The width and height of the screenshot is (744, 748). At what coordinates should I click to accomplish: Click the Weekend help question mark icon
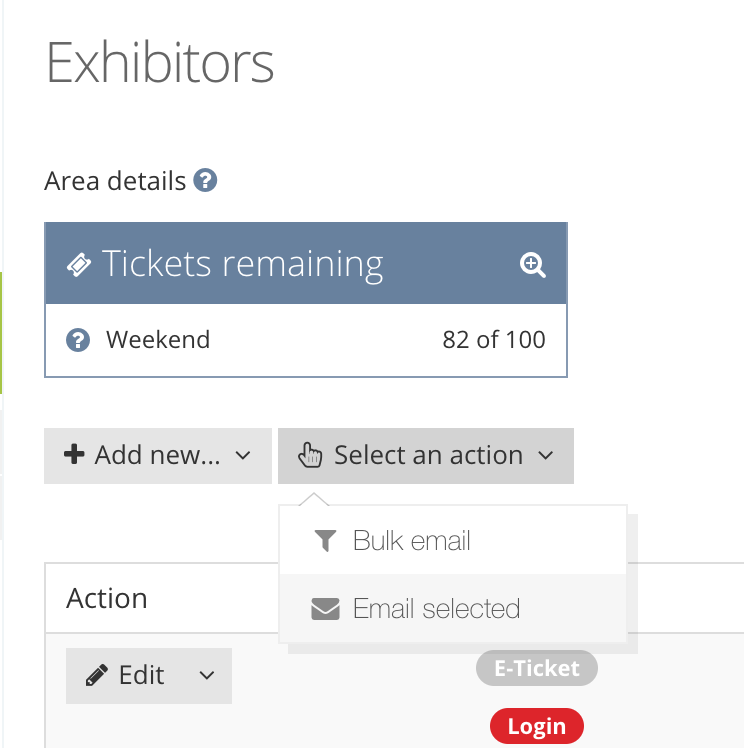click(78, 340)
